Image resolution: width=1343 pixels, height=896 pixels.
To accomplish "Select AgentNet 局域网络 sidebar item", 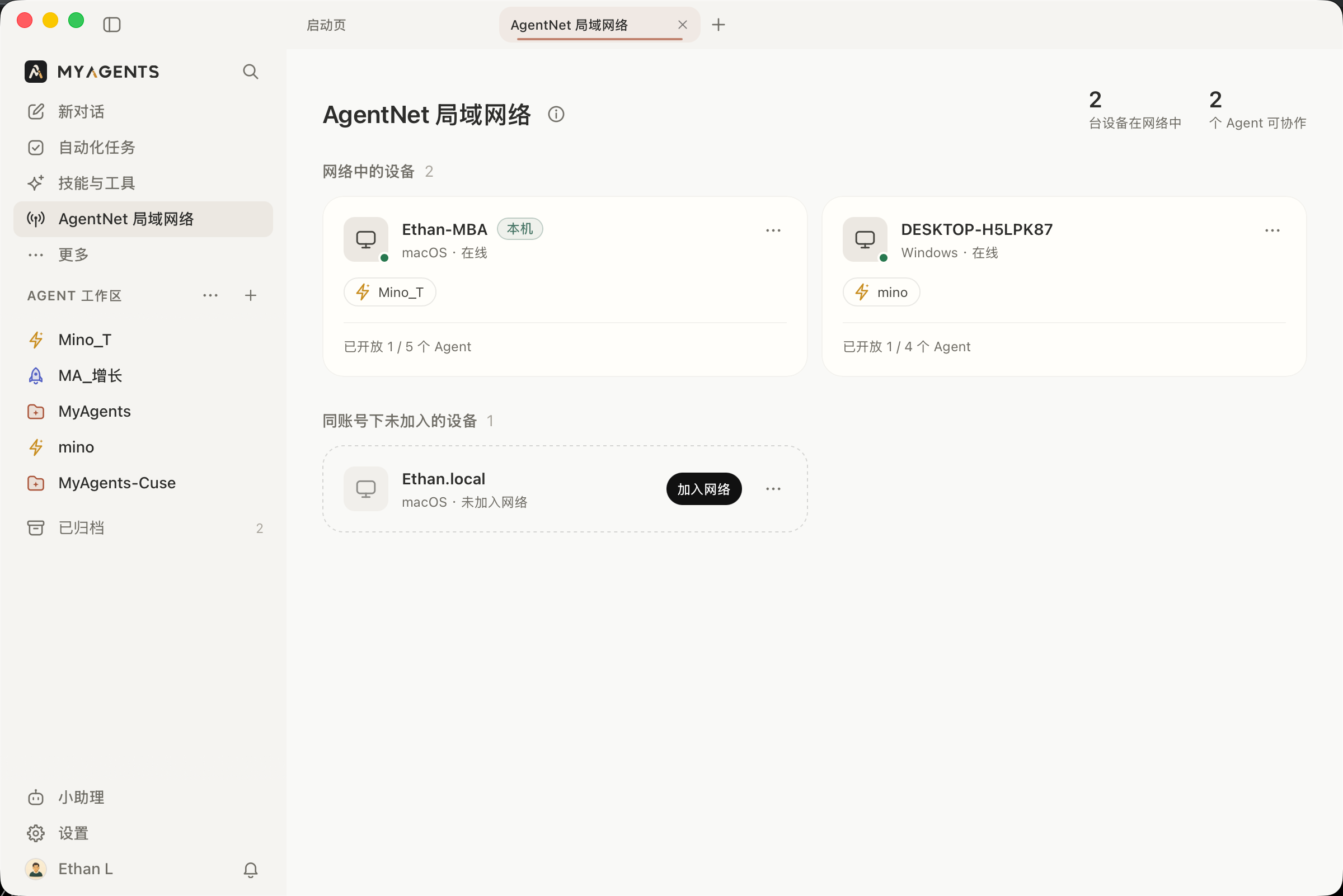I will click(x=143, y=219).
